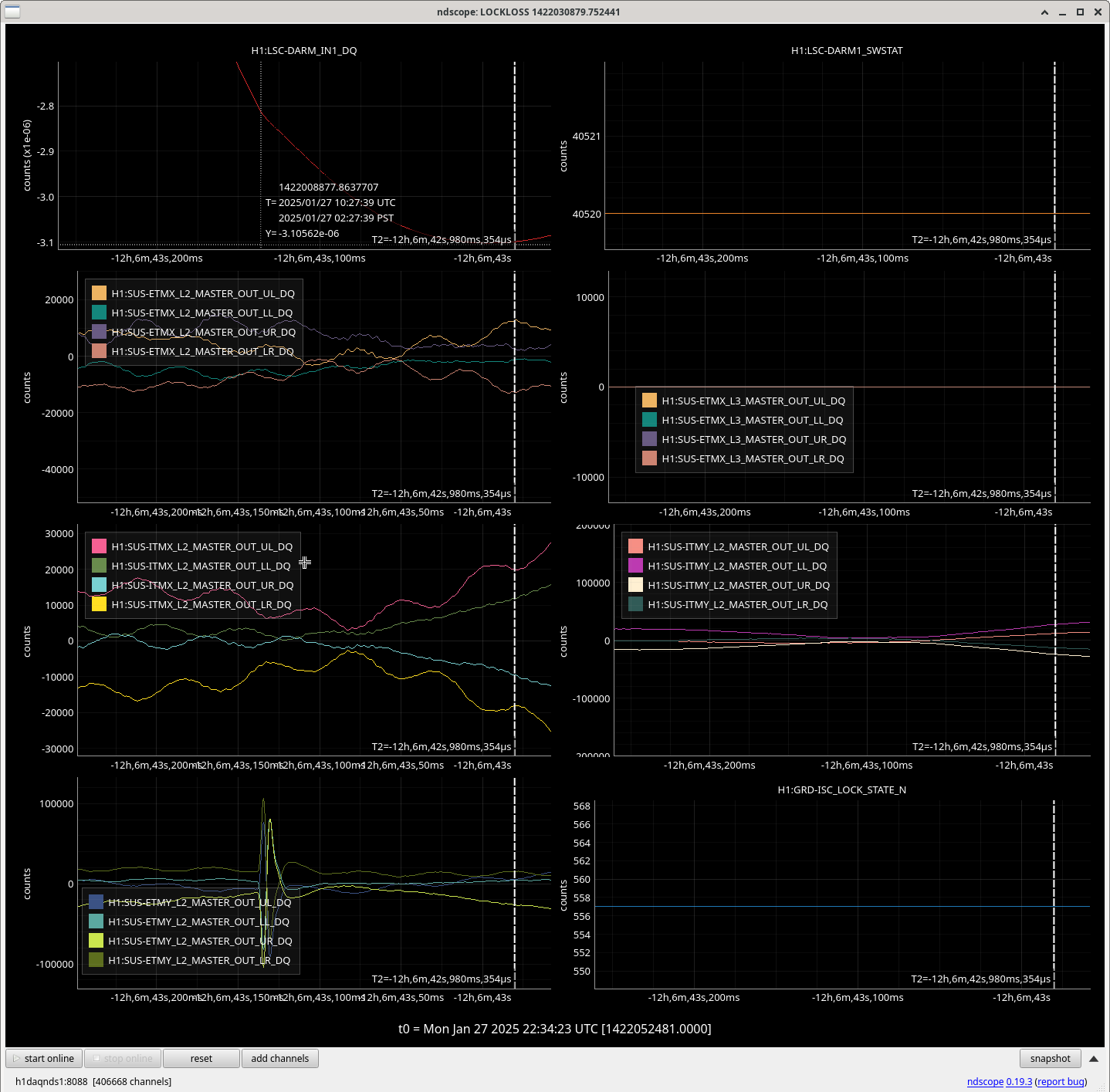Click the H1:GRD-ISC_LOCK_STATE_N plot title
Viewport: 1110px width, 1092px height.
point(841,789)
